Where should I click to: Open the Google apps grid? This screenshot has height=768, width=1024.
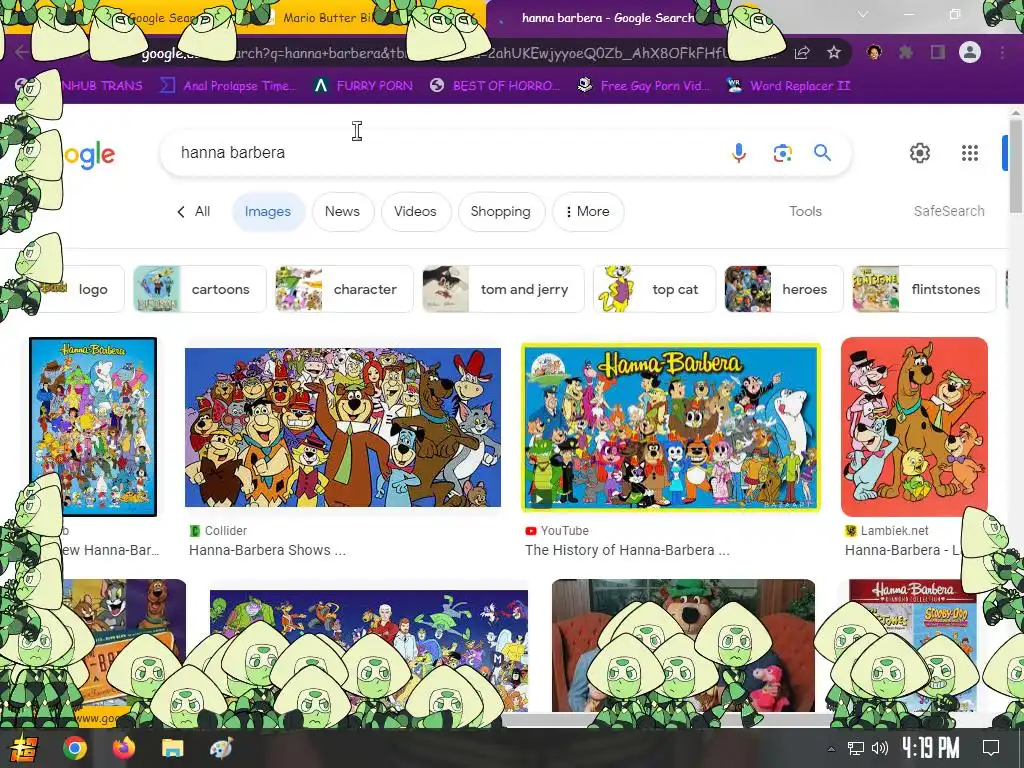click(970, 153)
